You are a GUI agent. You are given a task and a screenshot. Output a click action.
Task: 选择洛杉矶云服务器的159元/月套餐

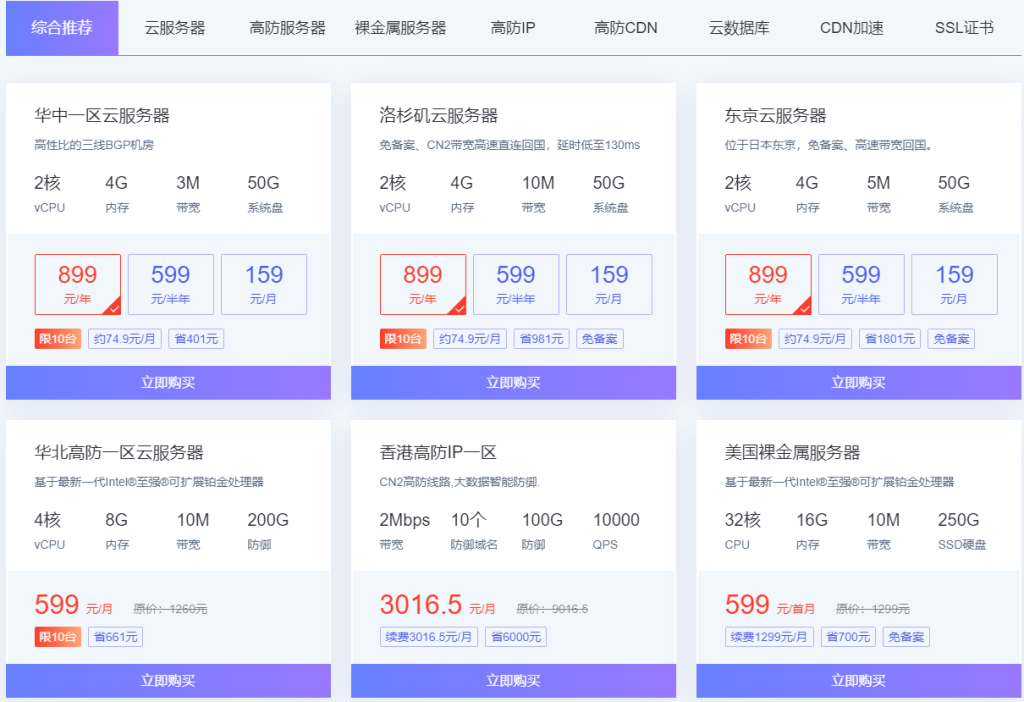click(609, 284)
